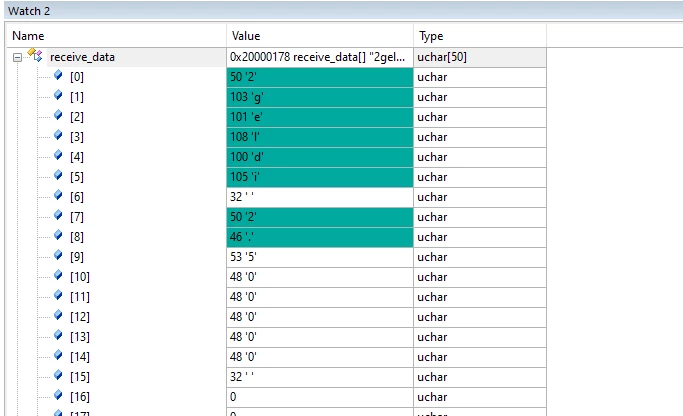Click the blue icon beside element [12]
The width and height of the screenshot is (683, 416).
[58, 315]
